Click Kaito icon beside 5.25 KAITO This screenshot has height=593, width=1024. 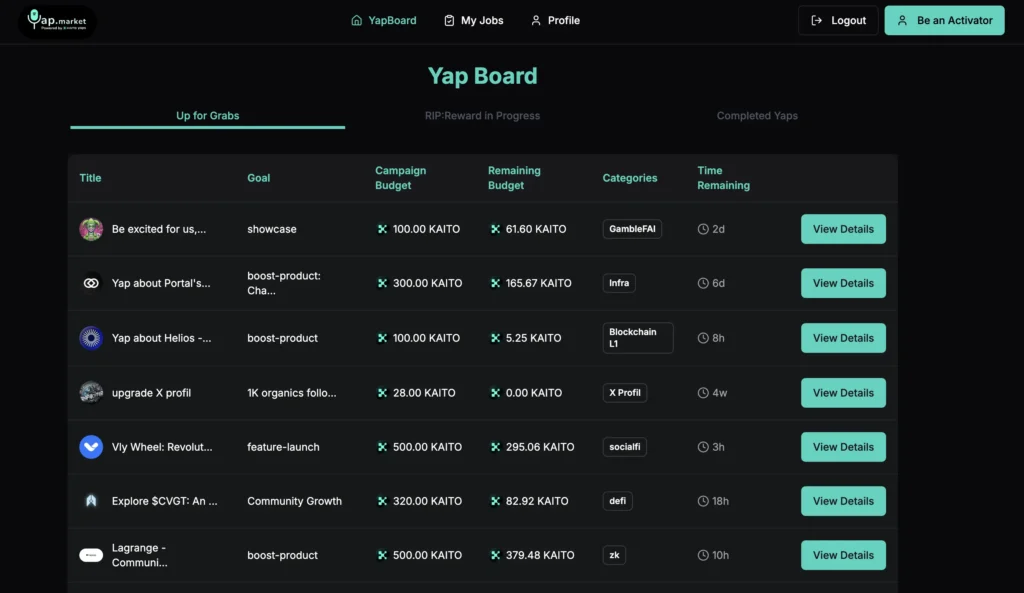click(495, 338)
